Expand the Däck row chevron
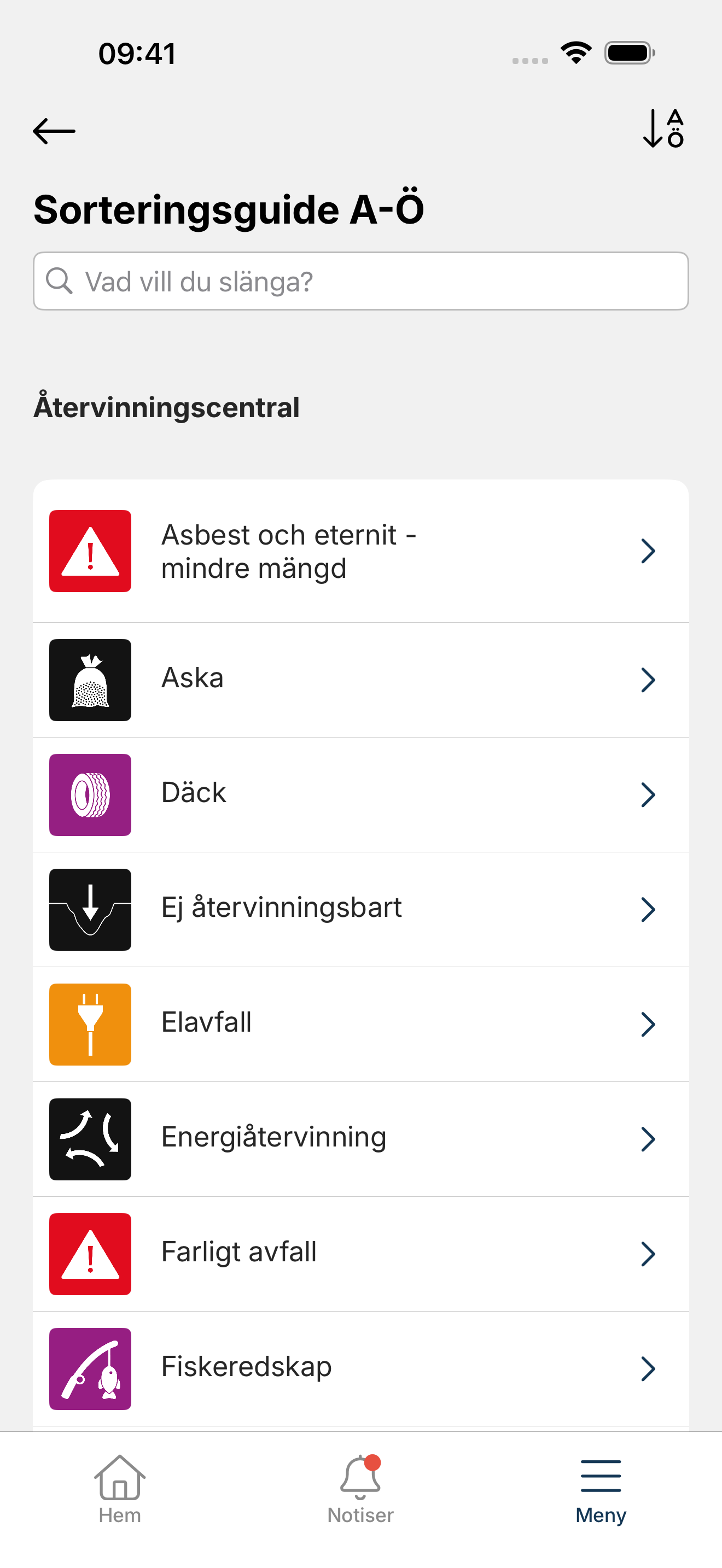 pyautogui.click(x=648, y=795)
